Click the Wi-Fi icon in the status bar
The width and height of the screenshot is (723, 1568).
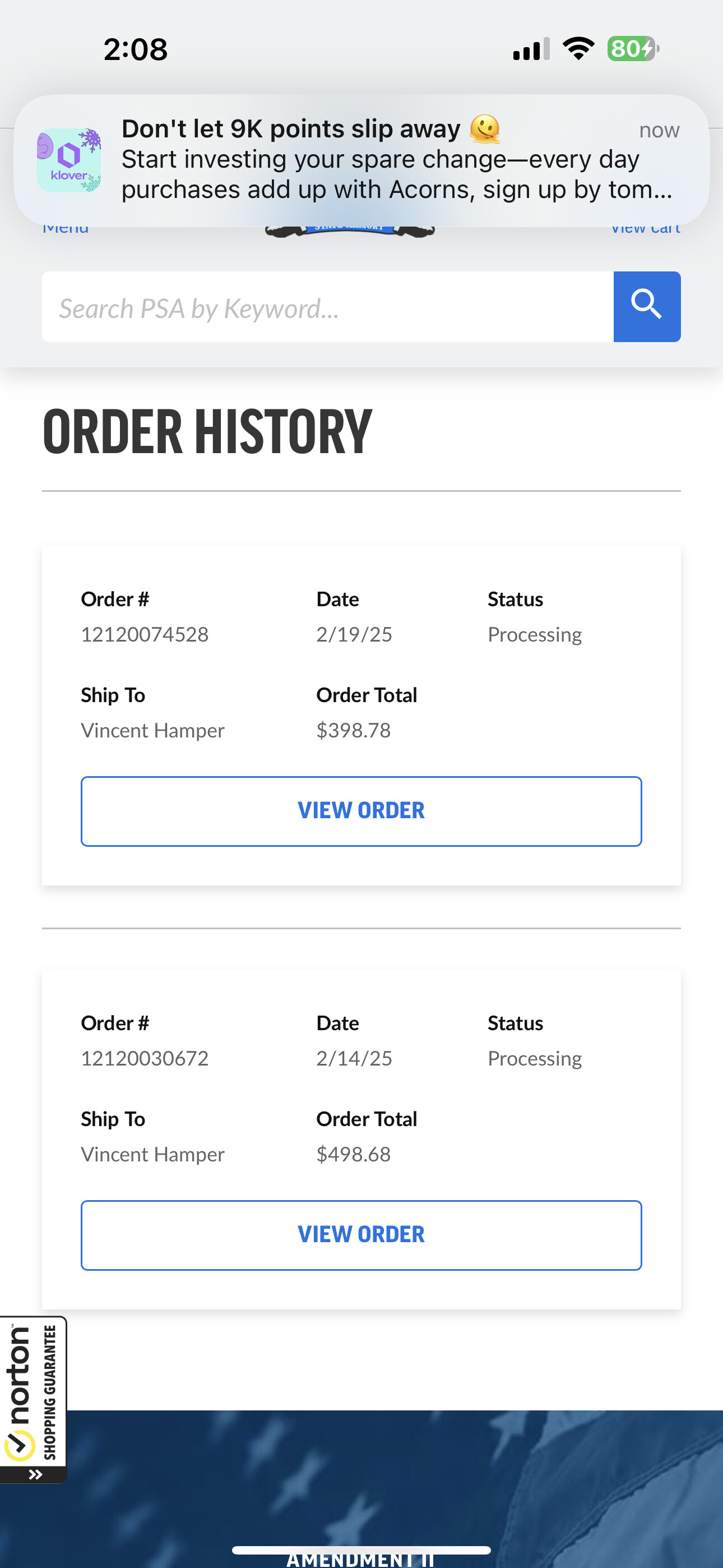tap(579, 49)
